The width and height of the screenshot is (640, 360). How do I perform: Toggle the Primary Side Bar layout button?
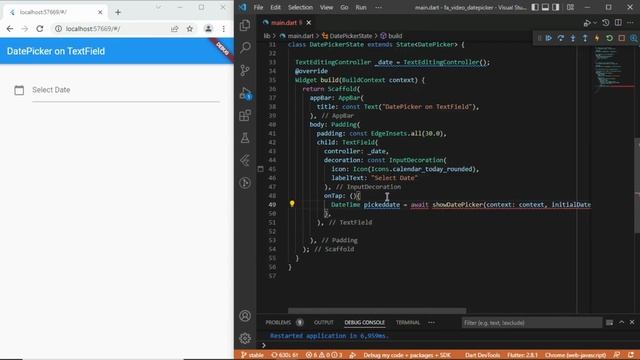pos(535,7)
